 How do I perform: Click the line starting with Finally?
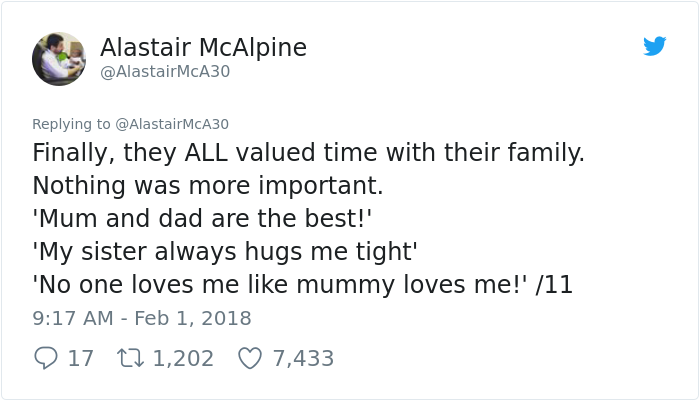[308, 153]
